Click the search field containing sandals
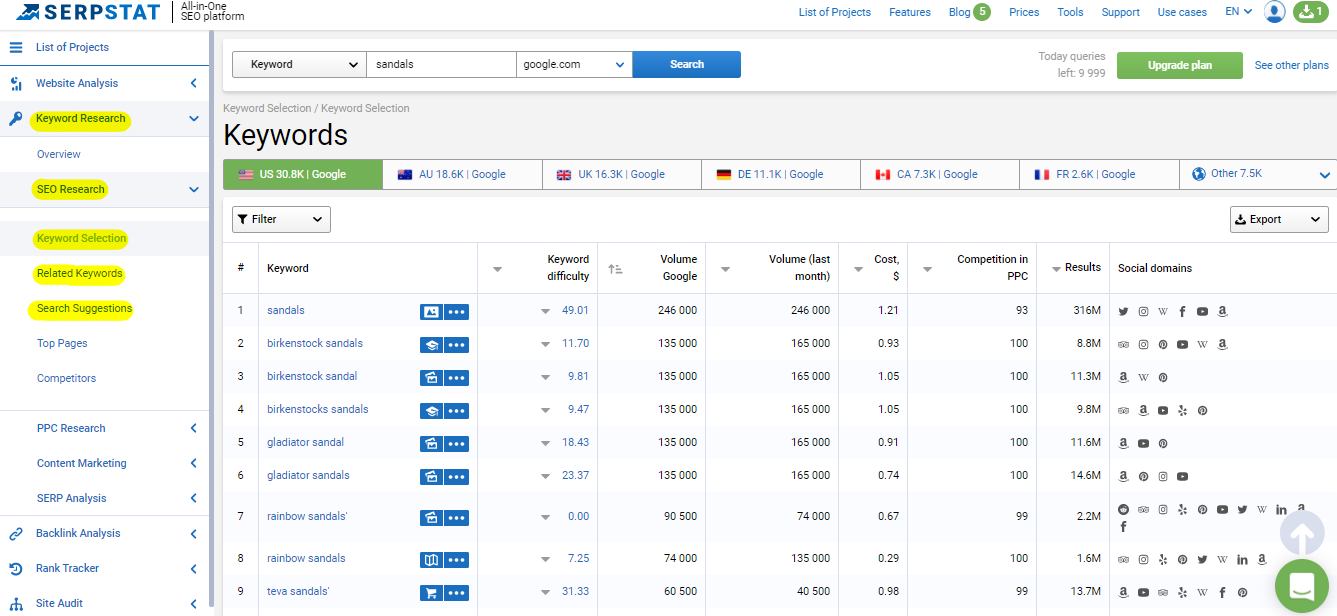 click(442, 64)
